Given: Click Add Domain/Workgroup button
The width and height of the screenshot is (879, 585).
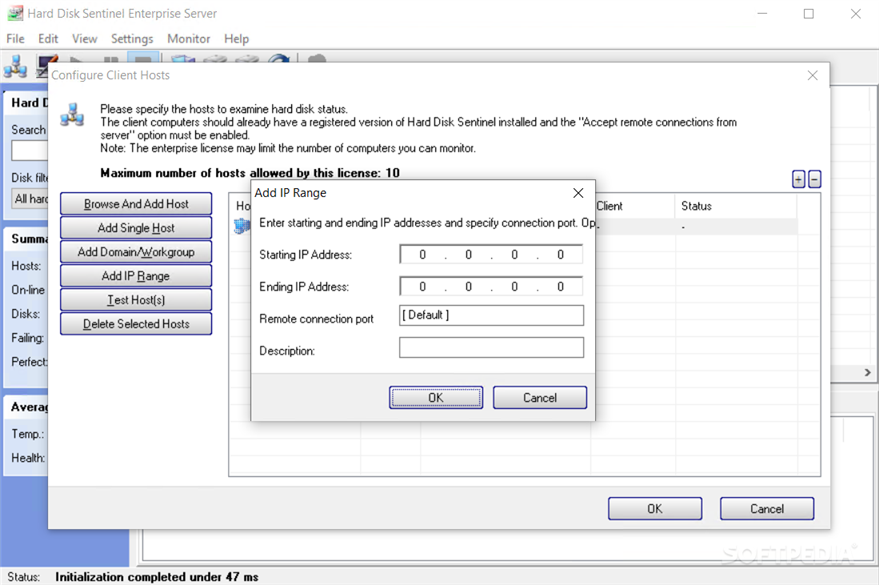Looking at the screenshot, I should pos(136,252).
